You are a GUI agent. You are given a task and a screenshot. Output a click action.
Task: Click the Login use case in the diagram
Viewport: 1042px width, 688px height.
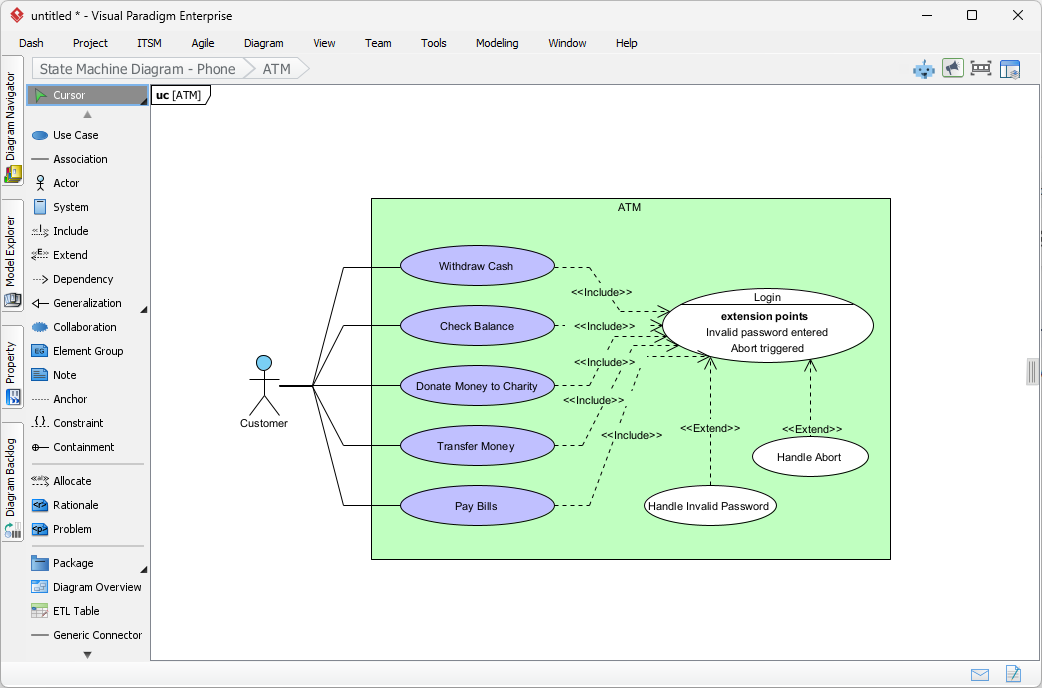pos(766,325)
